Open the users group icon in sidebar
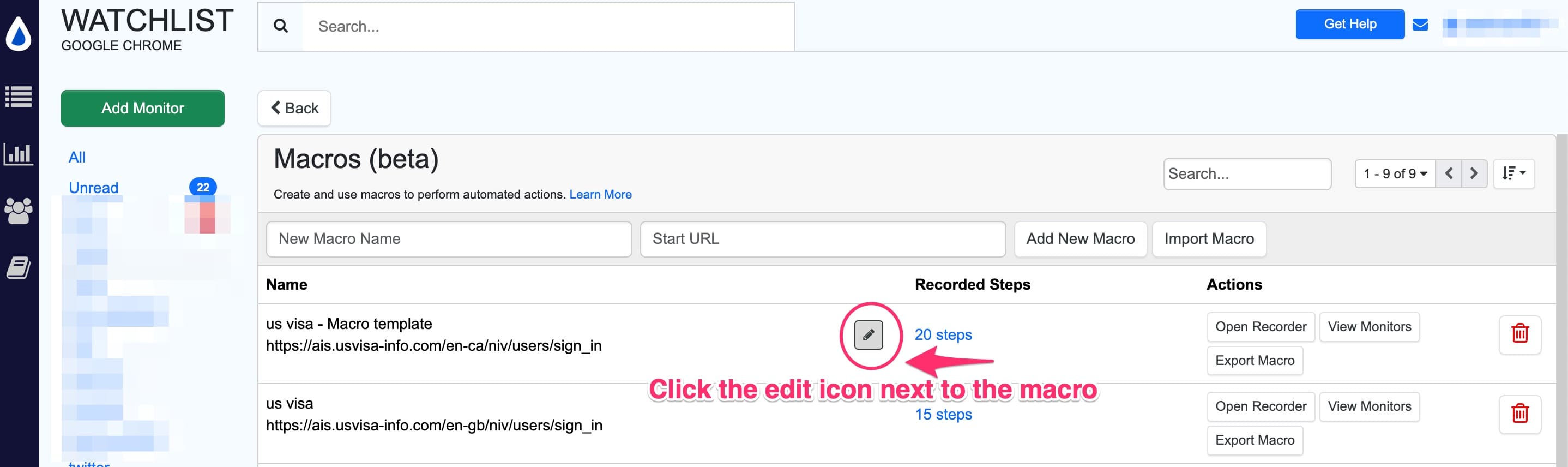 pos(19,211)
